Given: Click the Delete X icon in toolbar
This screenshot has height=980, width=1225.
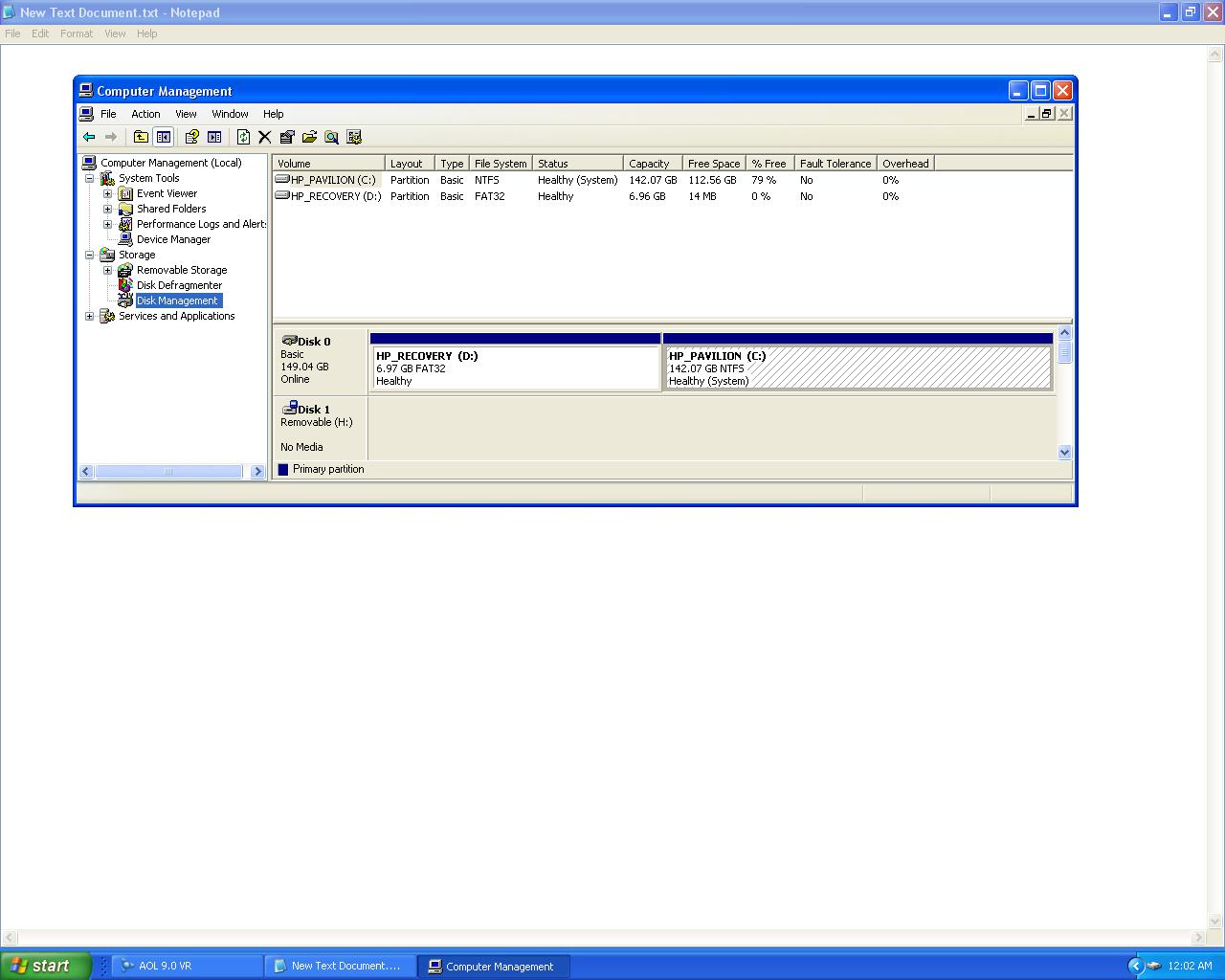Looking at the screenshot, I should click(265, 137).
